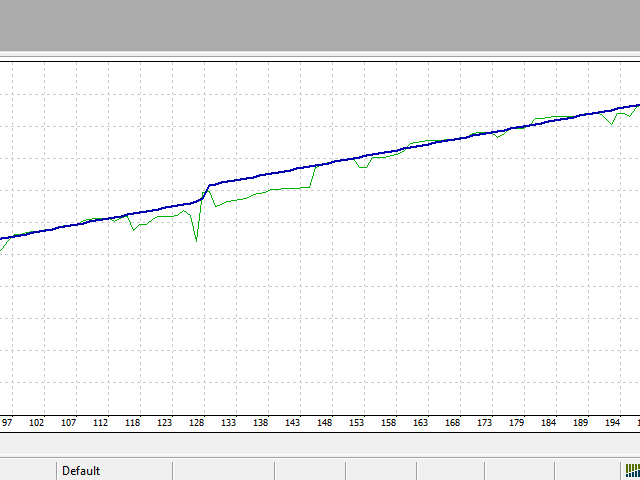Click x-axis label 102
The height and width of the screenshot is (480, 640).
point(37,423)
